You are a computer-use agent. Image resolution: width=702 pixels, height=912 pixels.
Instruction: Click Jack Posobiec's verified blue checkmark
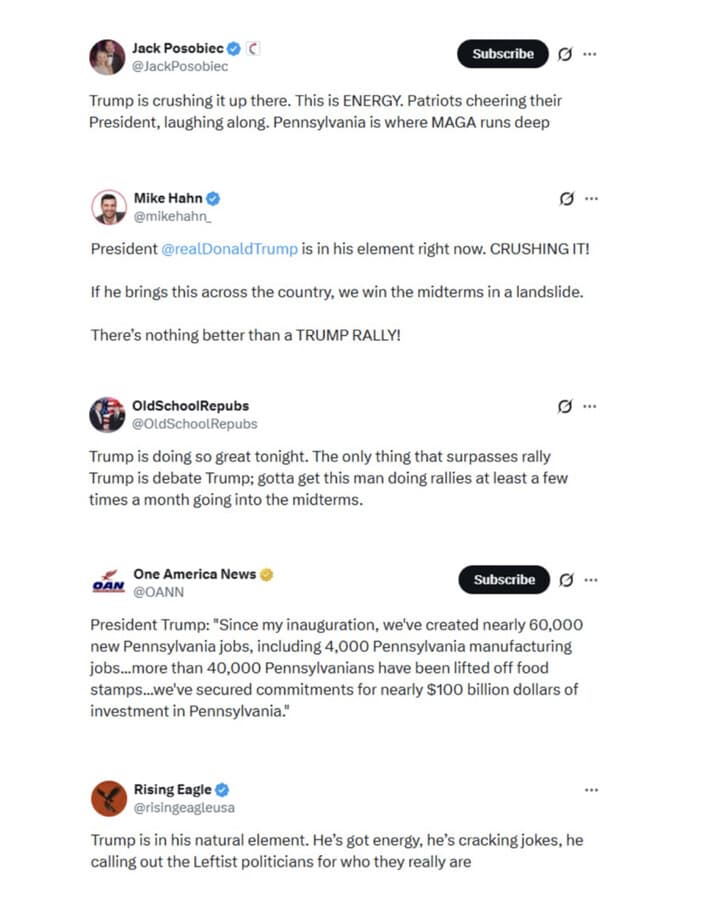(233, 48)
